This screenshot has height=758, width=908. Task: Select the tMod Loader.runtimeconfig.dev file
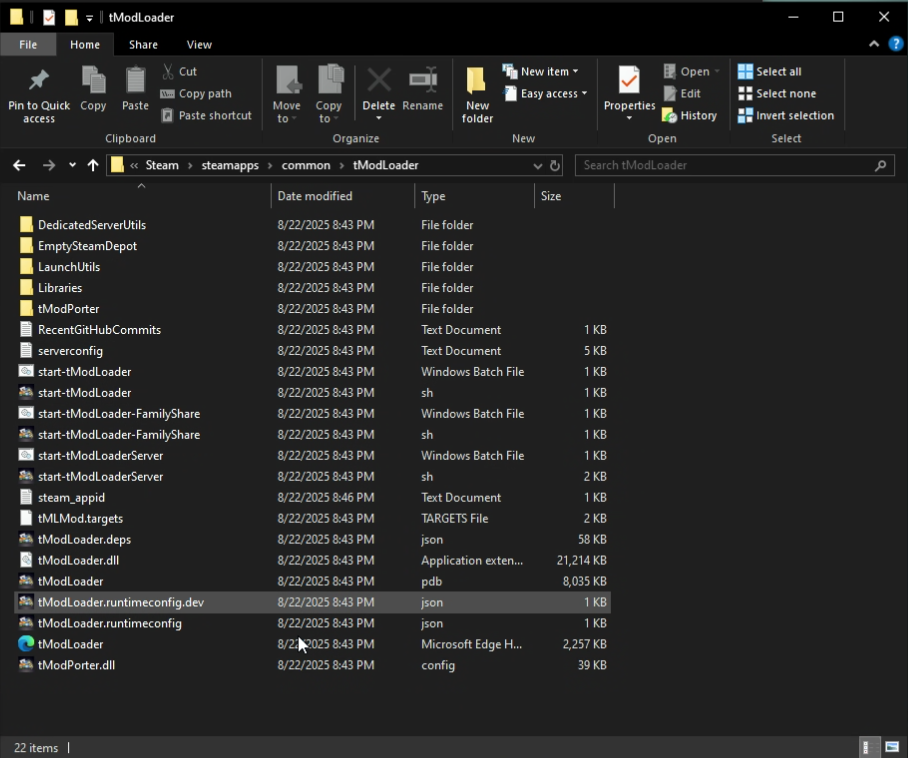pos(312,602)
